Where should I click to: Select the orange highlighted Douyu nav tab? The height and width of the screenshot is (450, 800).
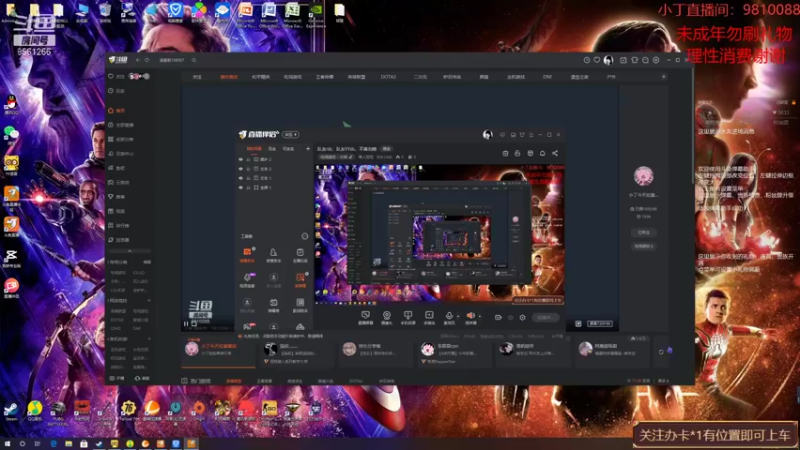coord(229,77)
